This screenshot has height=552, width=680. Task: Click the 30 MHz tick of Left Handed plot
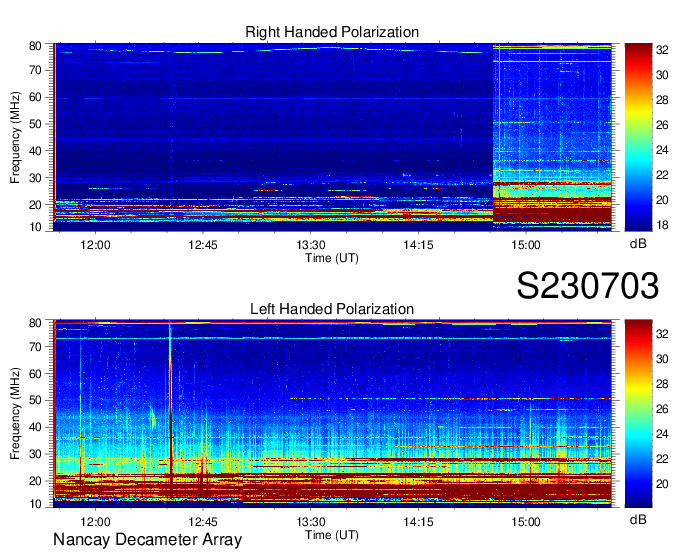[x=35, y=454]
